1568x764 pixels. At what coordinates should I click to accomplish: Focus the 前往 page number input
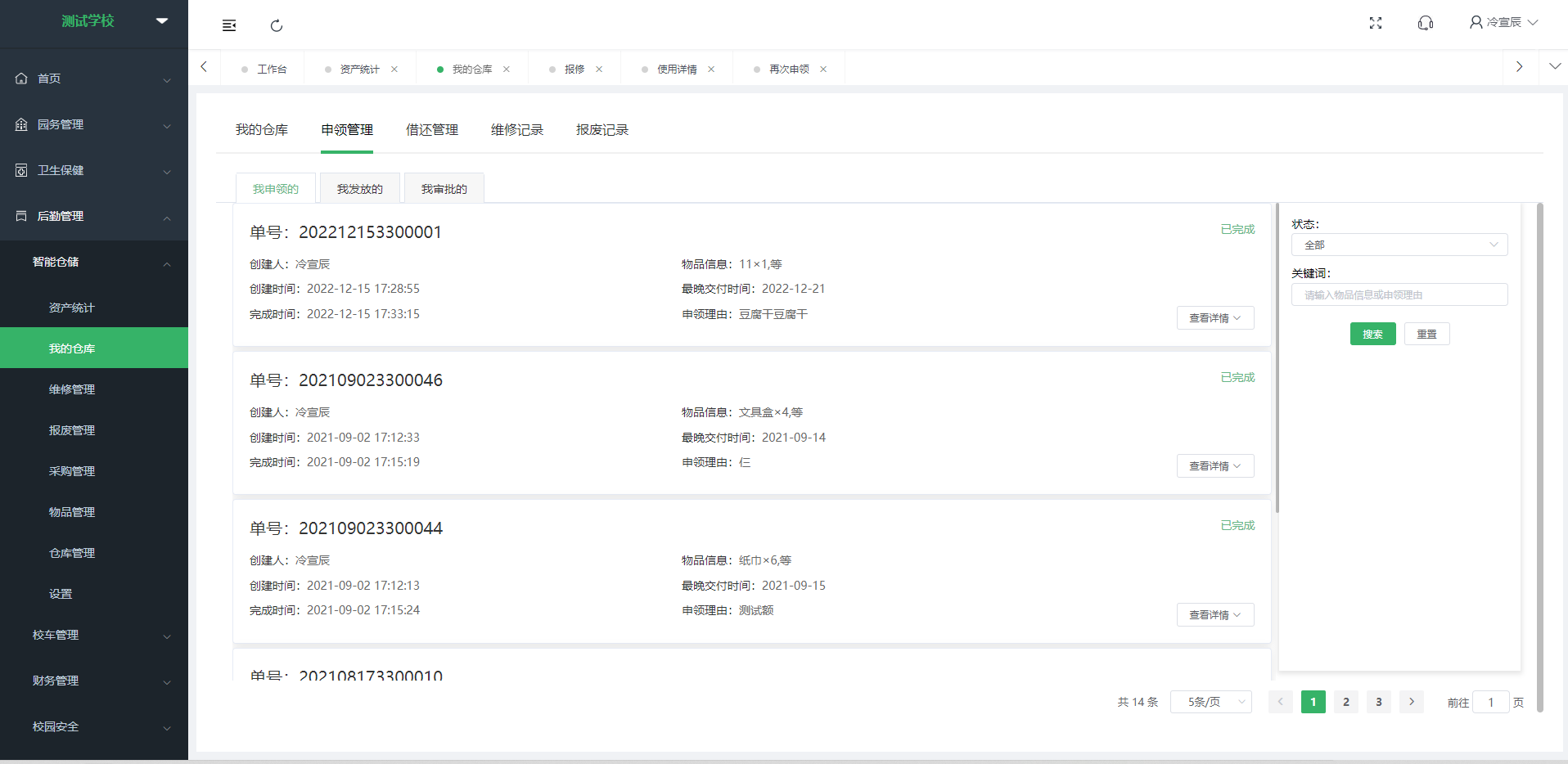[1491, 702]
